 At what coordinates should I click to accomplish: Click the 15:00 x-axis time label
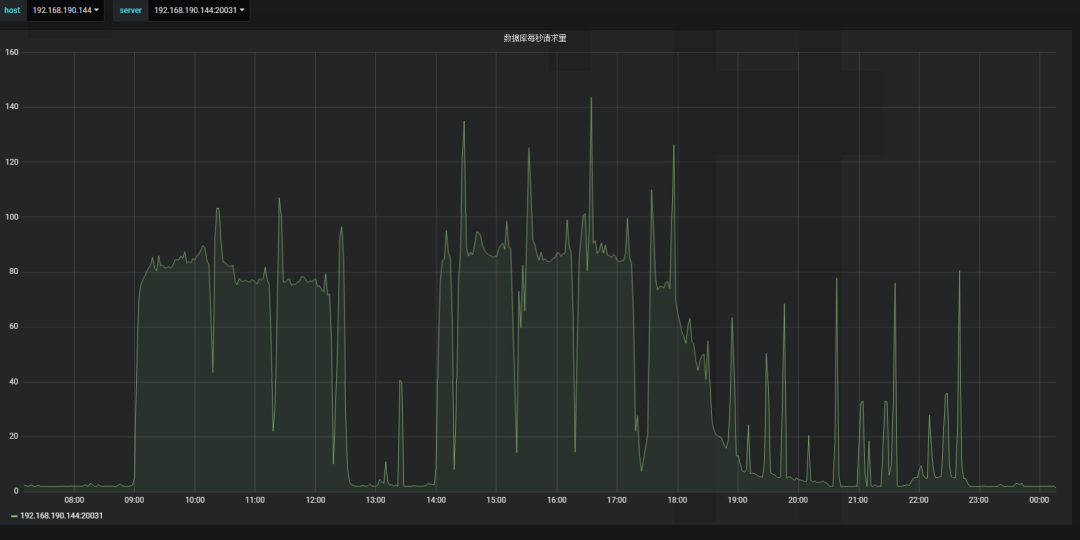496,500
